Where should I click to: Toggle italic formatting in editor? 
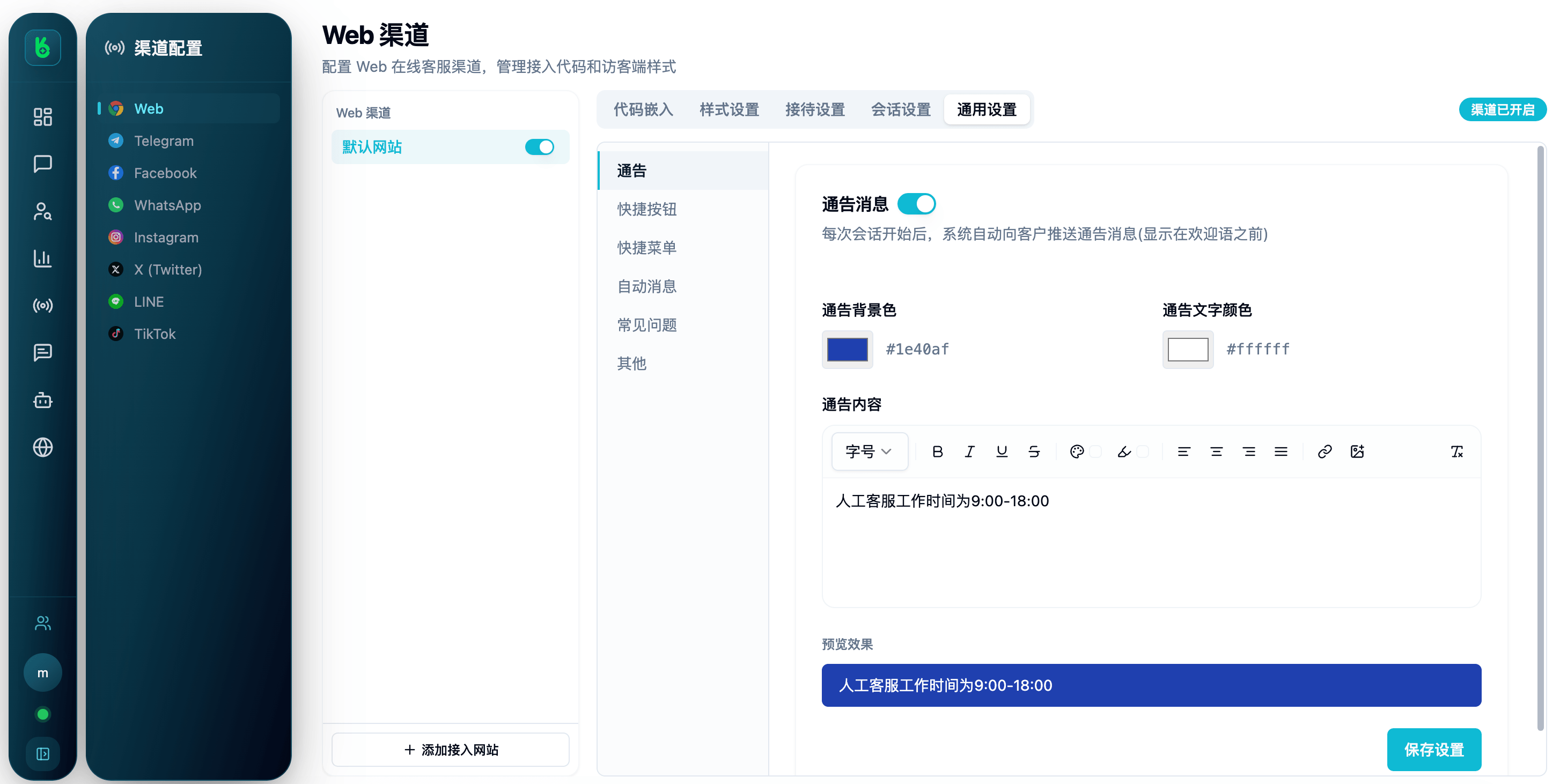tap(969, 452)
